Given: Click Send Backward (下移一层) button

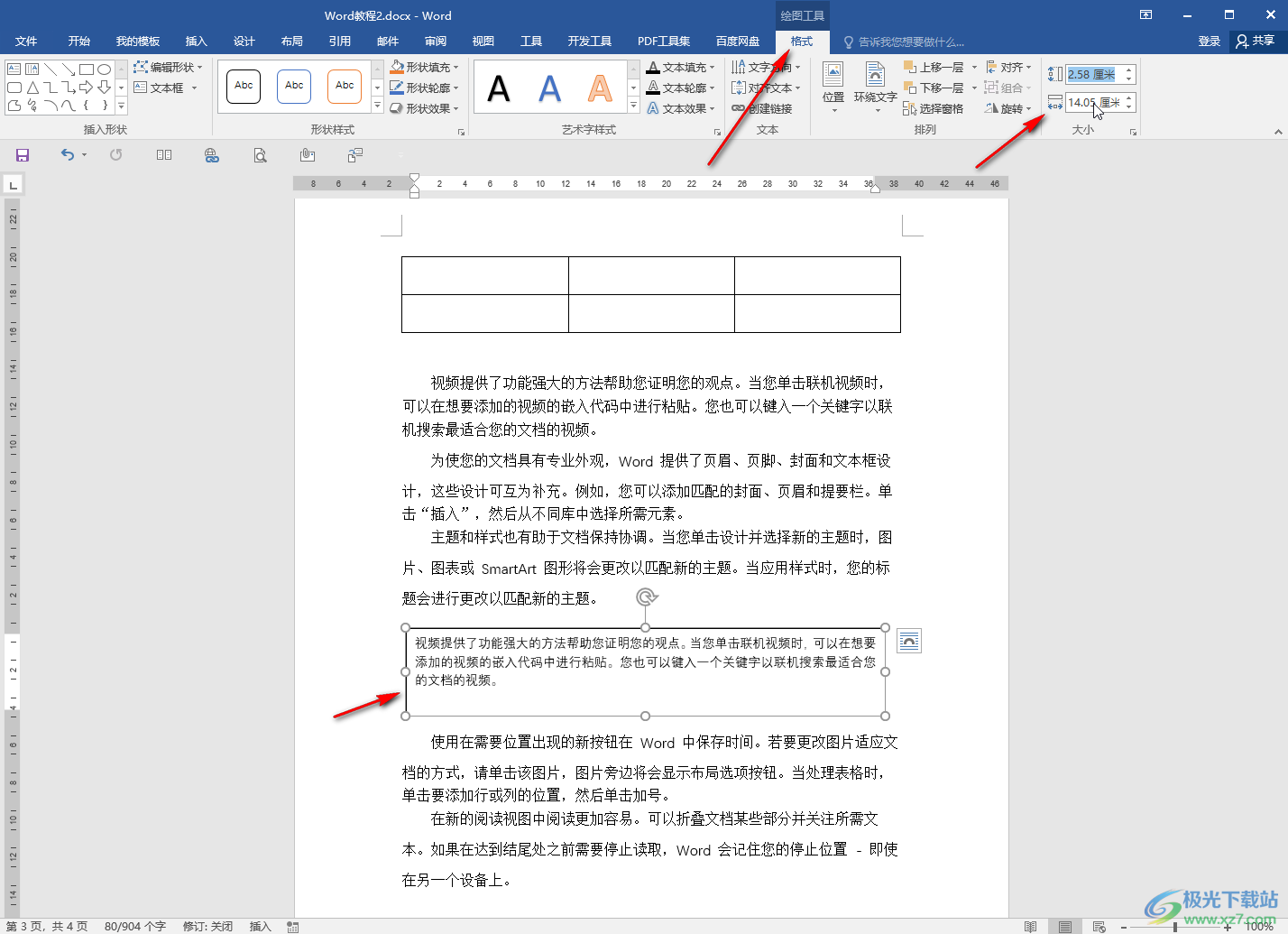Looking at the screenshot, I should (x=934, y=88).
